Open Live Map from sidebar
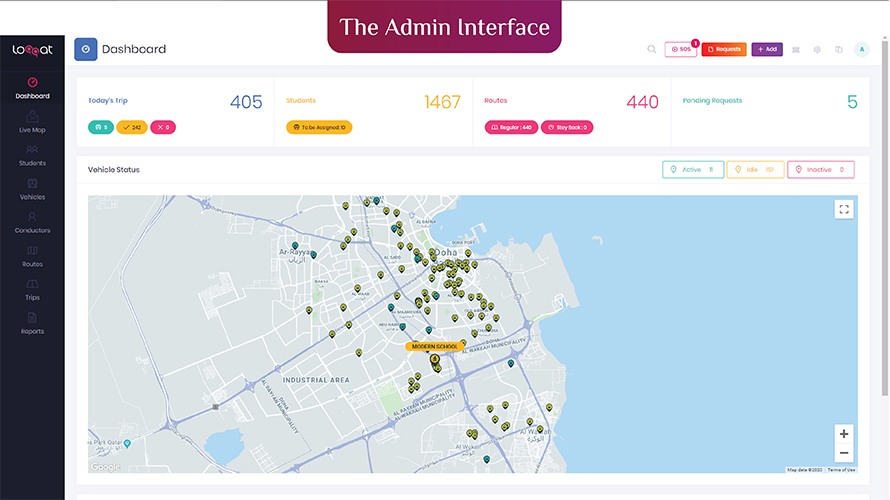The width and height of the screenshot is (890, 500). 32,122
